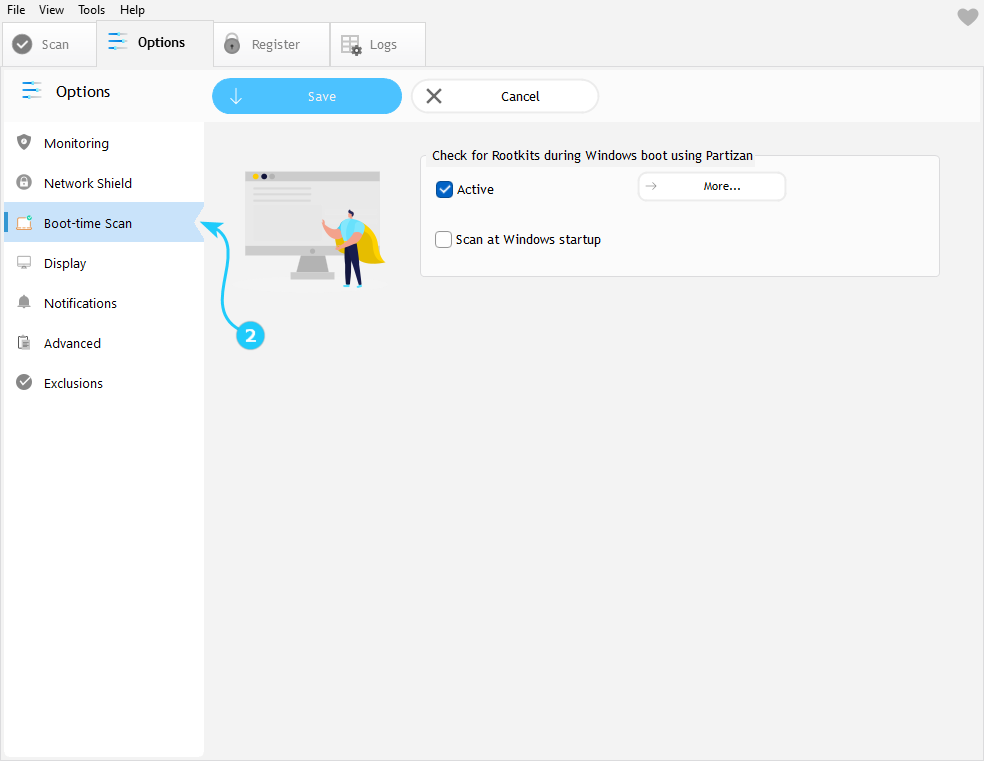984x761 pixels.
Task: Click the Exclusions checkmark icon
Action: pos(24,383)
